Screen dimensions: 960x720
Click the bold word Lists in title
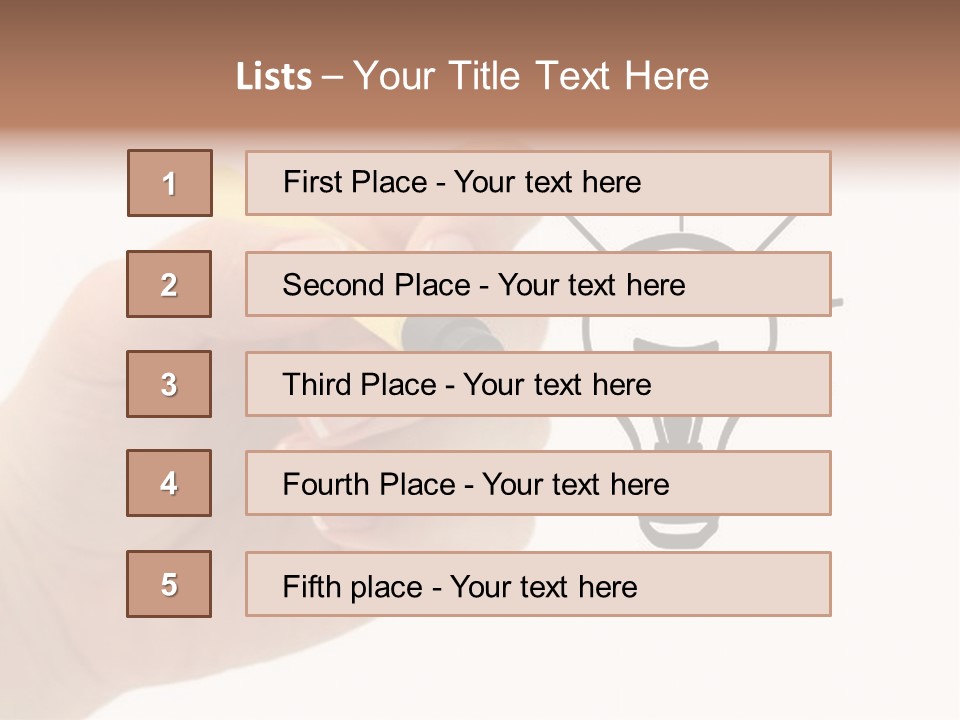coord(274,76)
